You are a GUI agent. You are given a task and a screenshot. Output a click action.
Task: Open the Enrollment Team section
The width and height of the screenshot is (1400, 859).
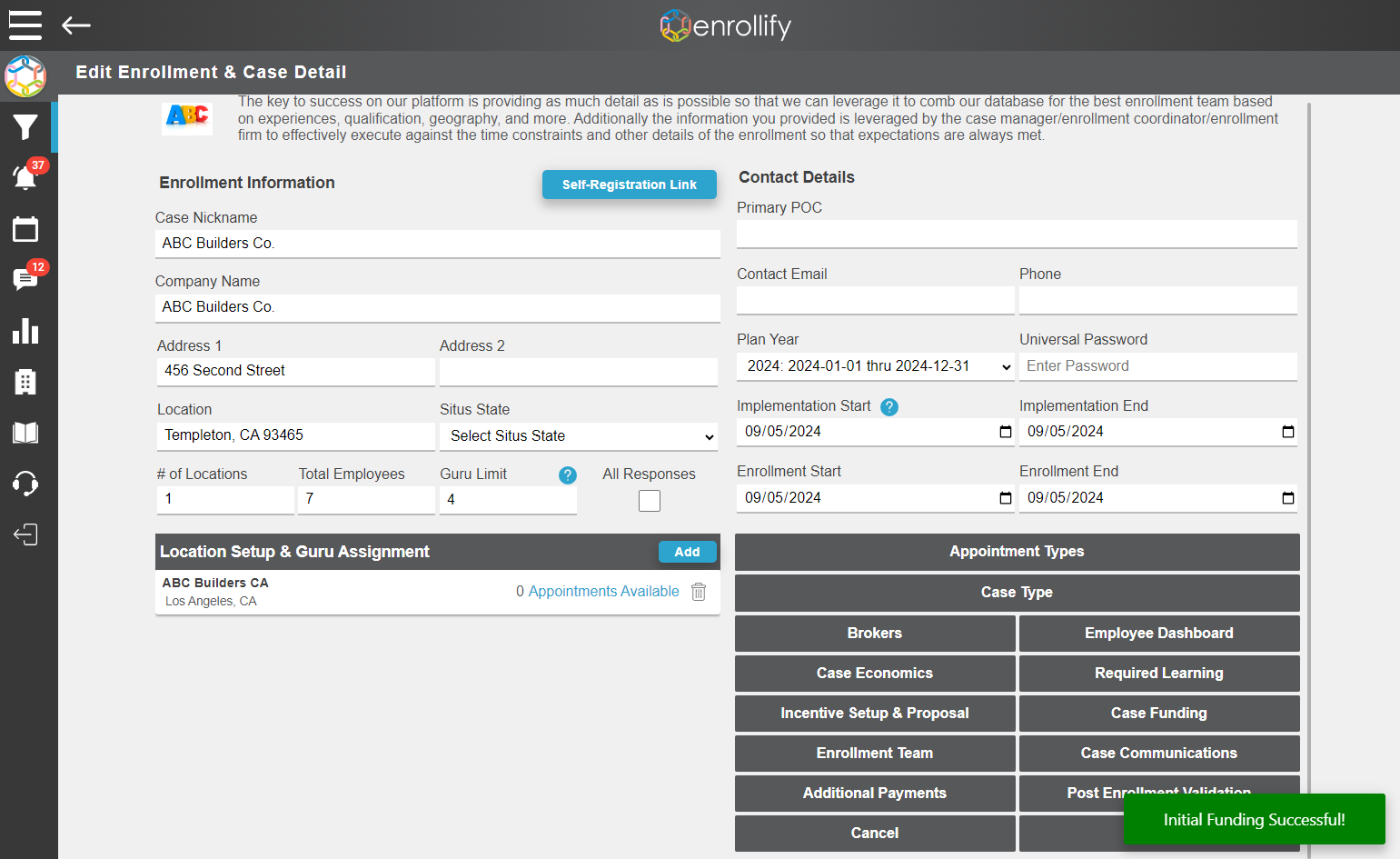875,754
